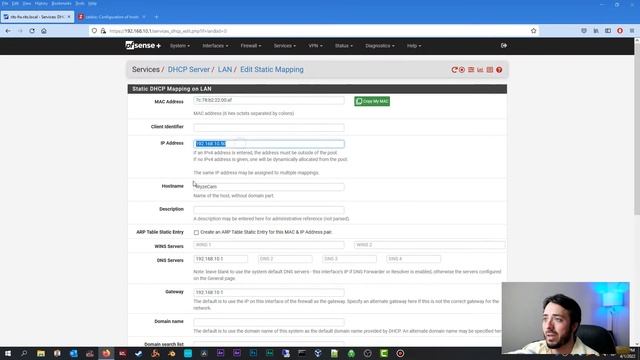Click the Hostname field
This screenshot has height=360, width=640.
tap(269, 187)
